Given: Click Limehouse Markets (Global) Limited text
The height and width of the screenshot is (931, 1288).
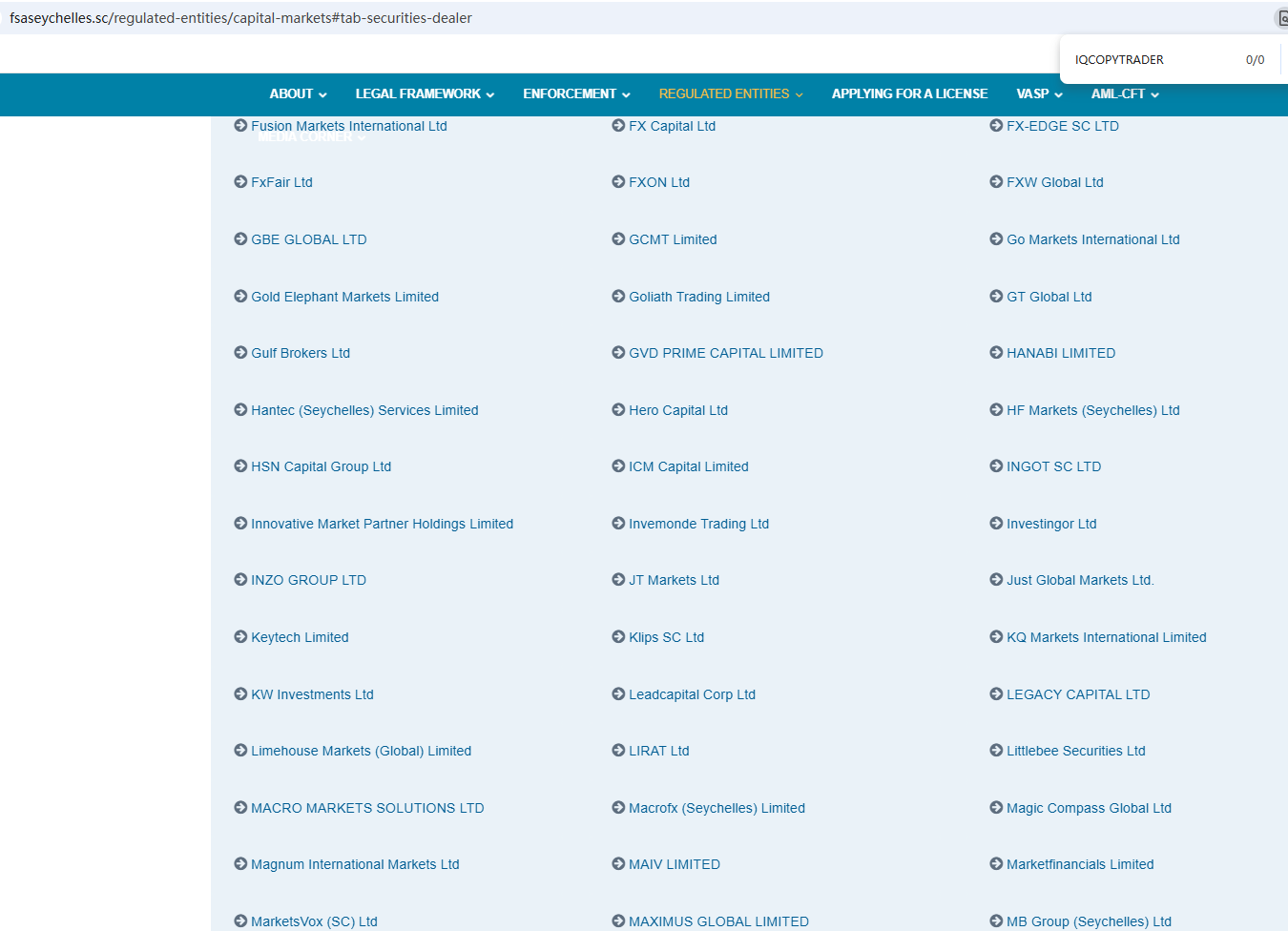Looking at the screenshot, I should pos(362,751).
